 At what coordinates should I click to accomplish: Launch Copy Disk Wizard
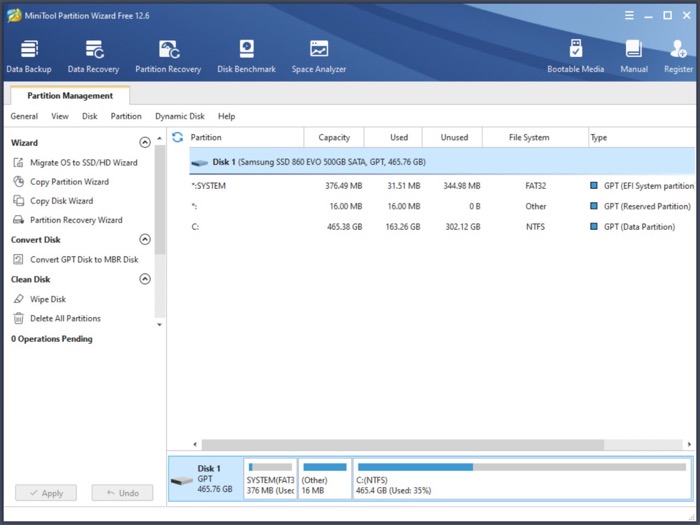[62, 201]
